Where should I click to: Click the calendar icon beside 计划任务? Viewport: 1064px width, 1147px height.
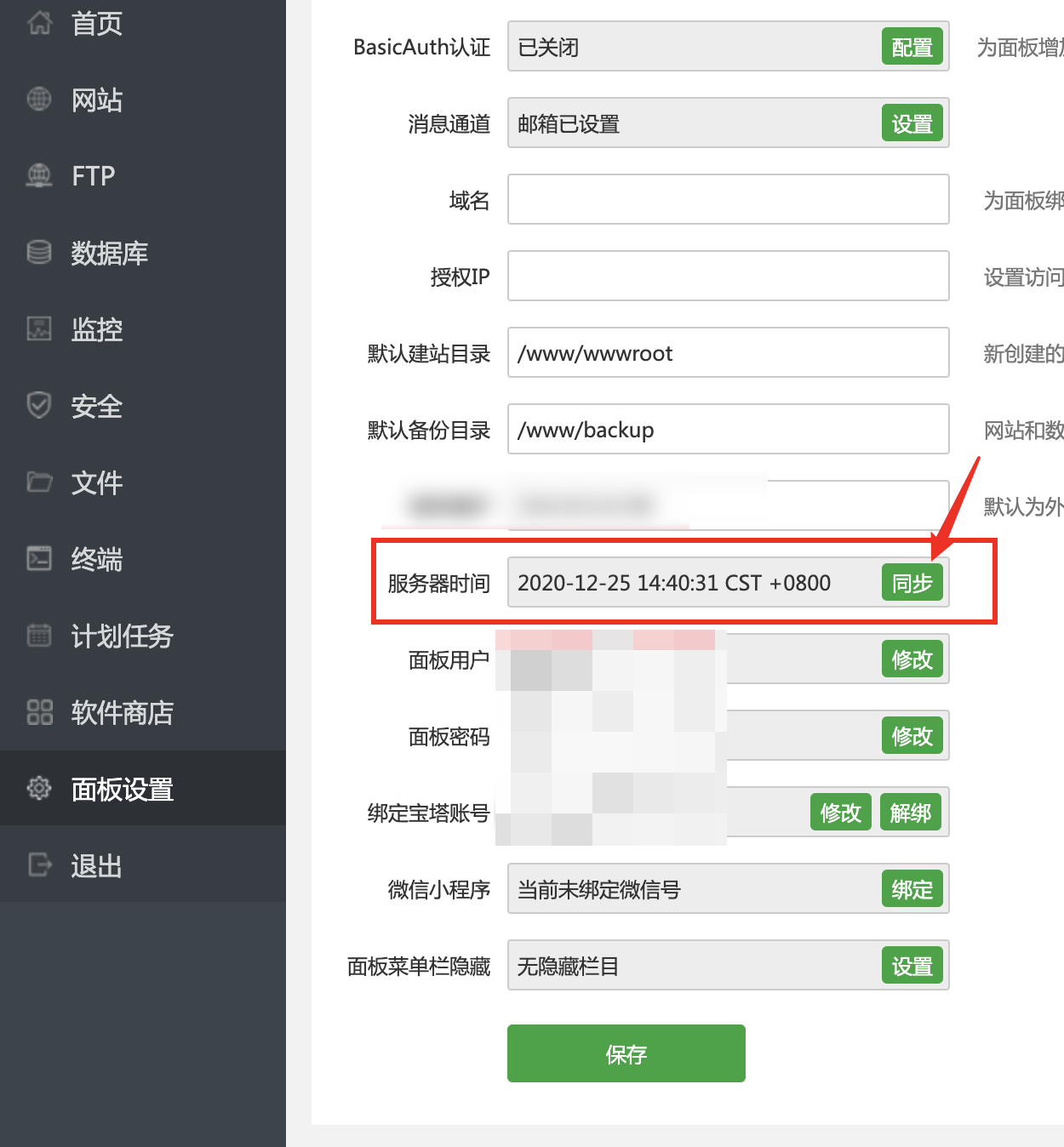point(39,636)
